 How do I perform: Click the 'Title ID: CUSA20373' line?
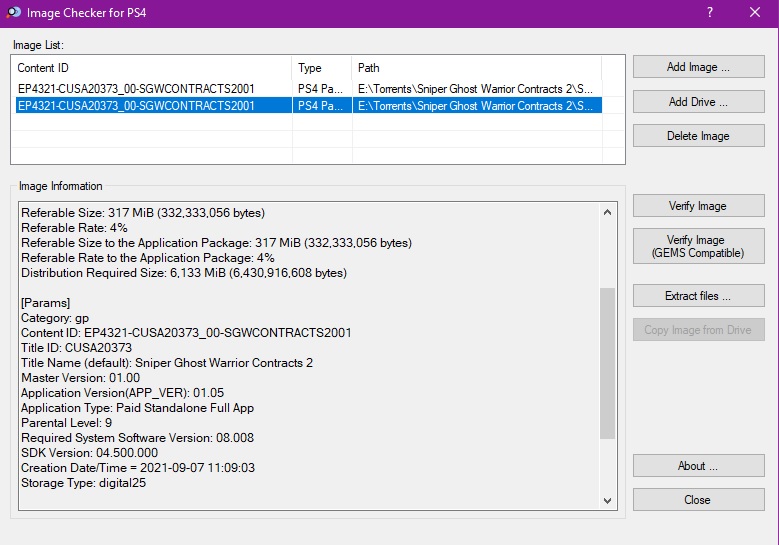[77, 347]
